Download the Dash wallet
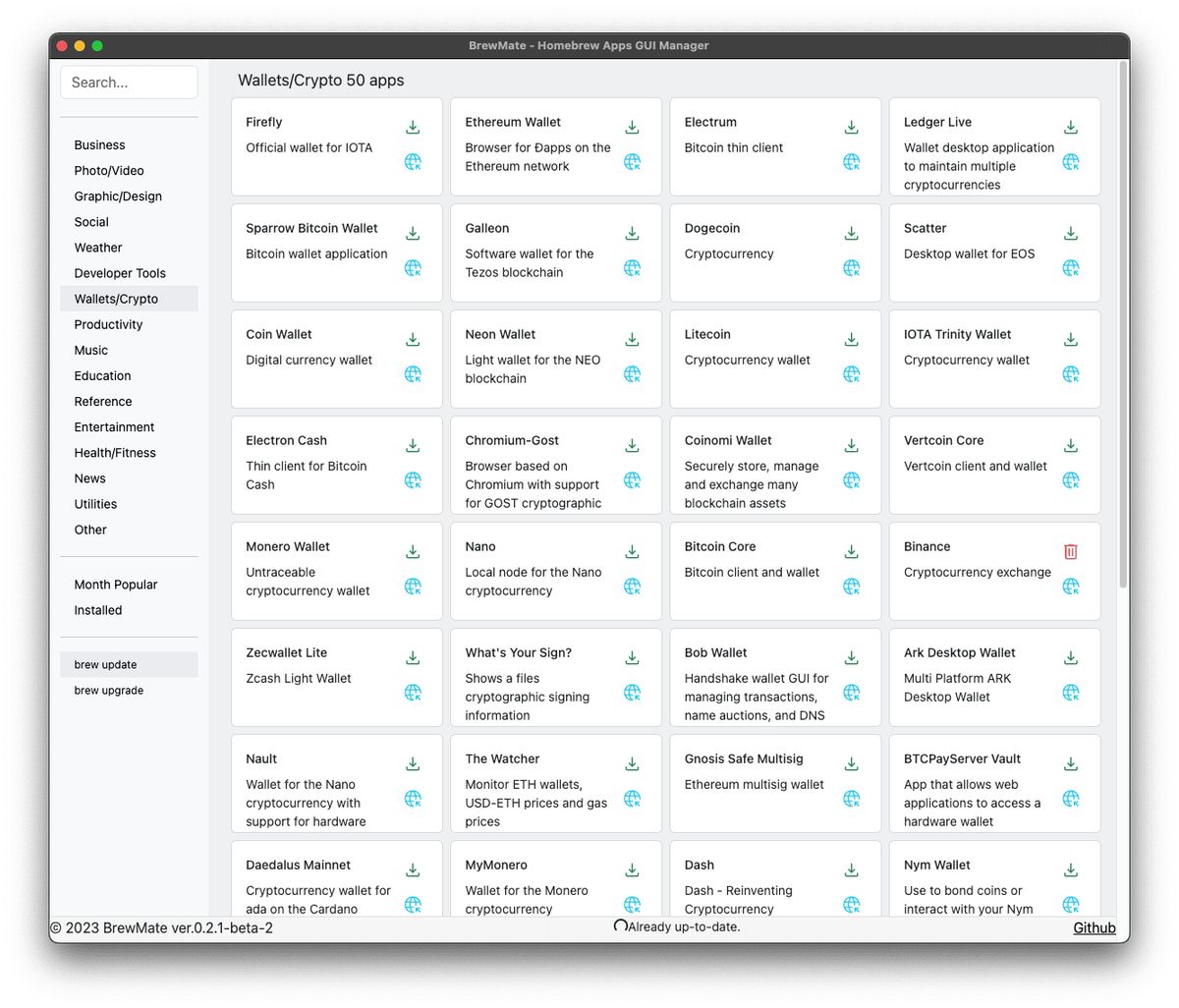The width and height of the screenshot is (1179, 1008). (x=851, y=869)
